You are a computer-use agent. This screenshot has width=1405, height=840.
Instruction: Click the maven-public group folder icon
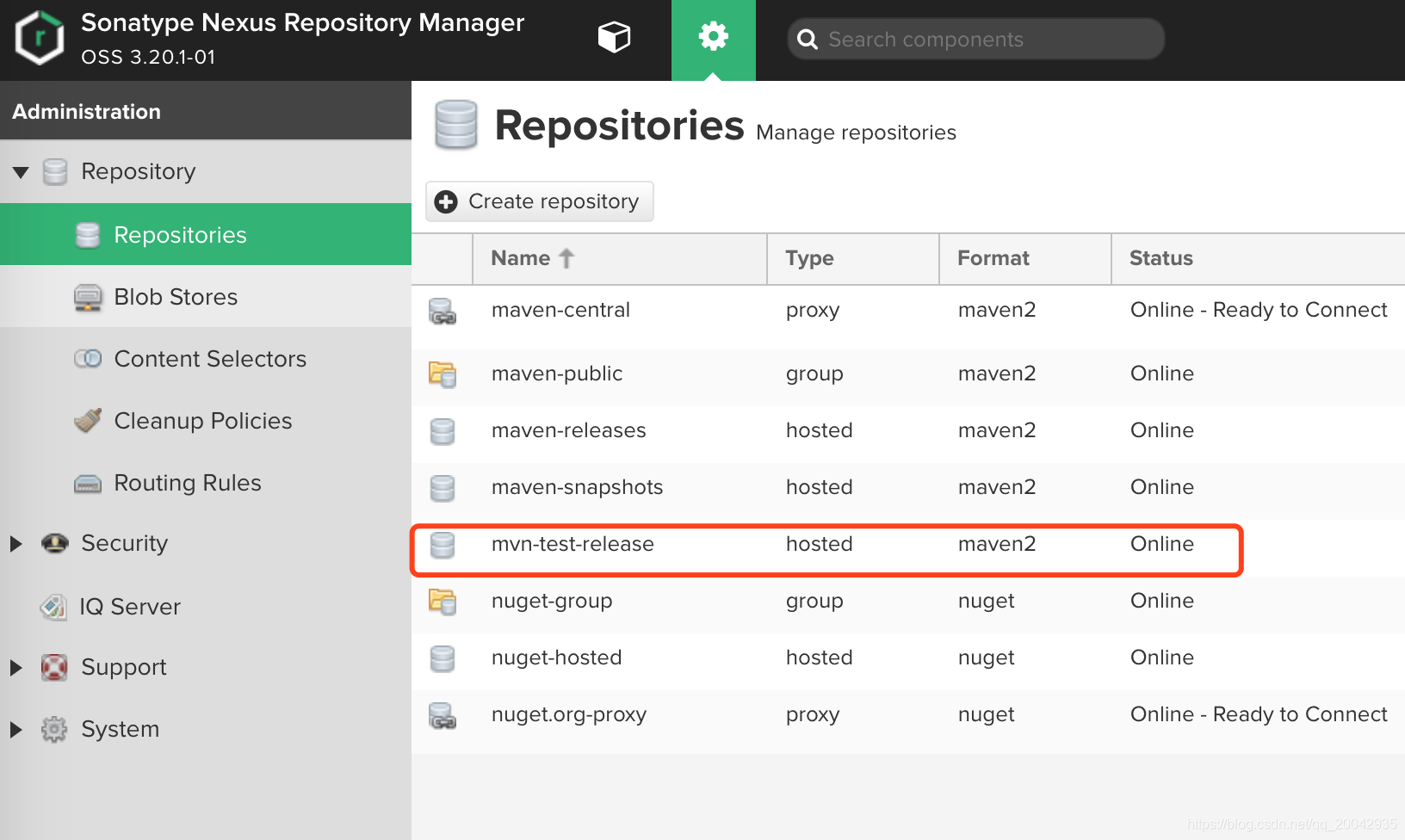(x=443, y=374)
